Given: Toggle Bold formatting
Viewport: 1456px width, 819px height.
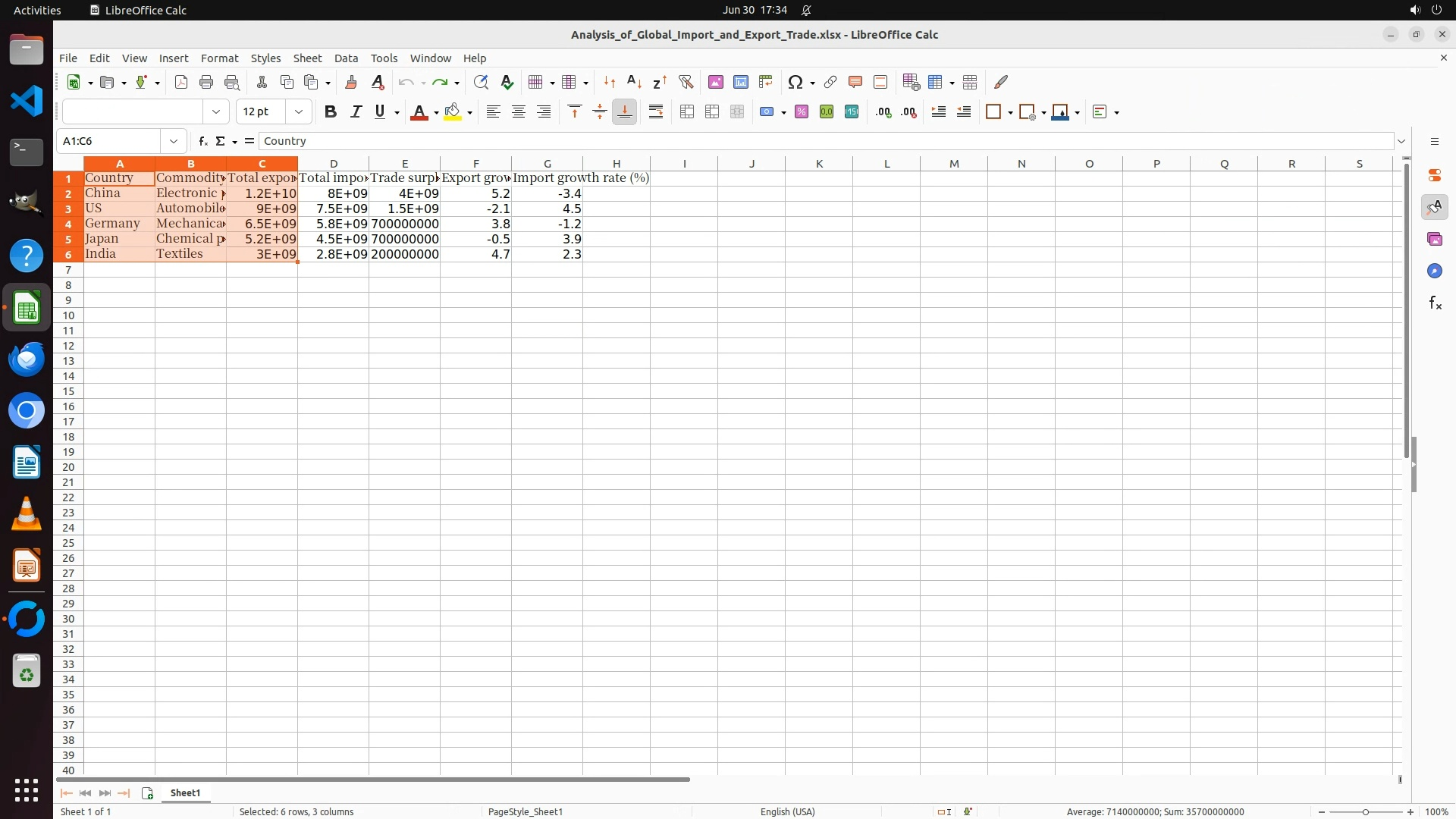Looking at the screenshot, I should coord(330,112).
